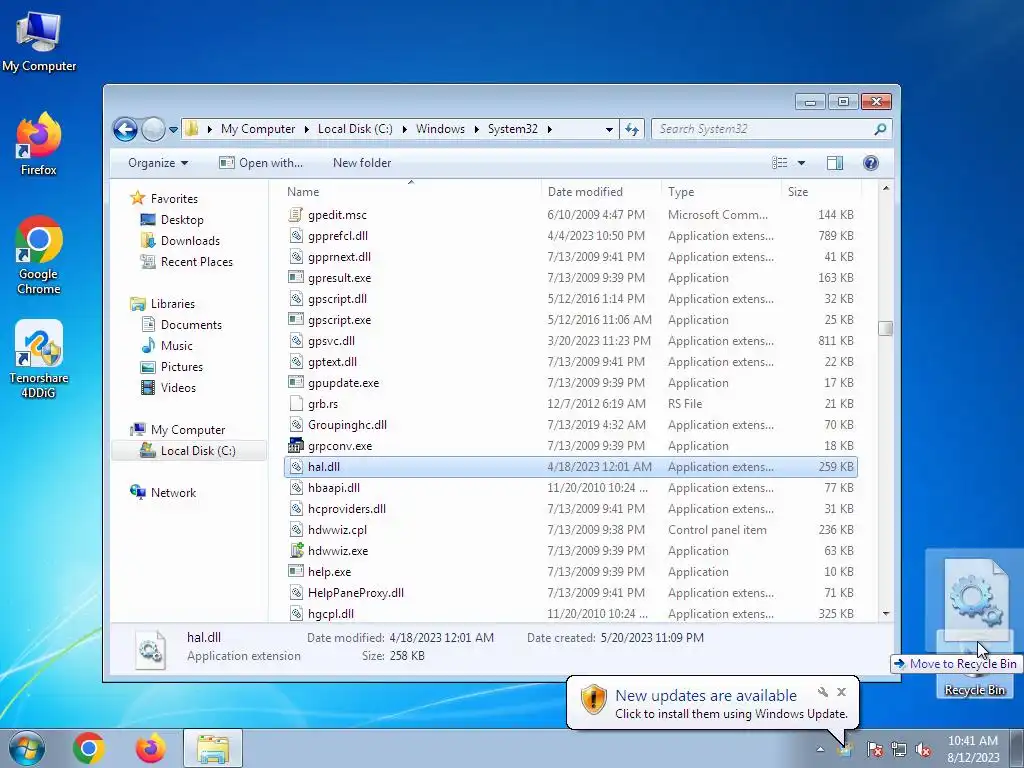Screen dimensions: 1024x768
Task: Sort by Date modified column header
Action: pyautogui.click(x=601, y=191)
